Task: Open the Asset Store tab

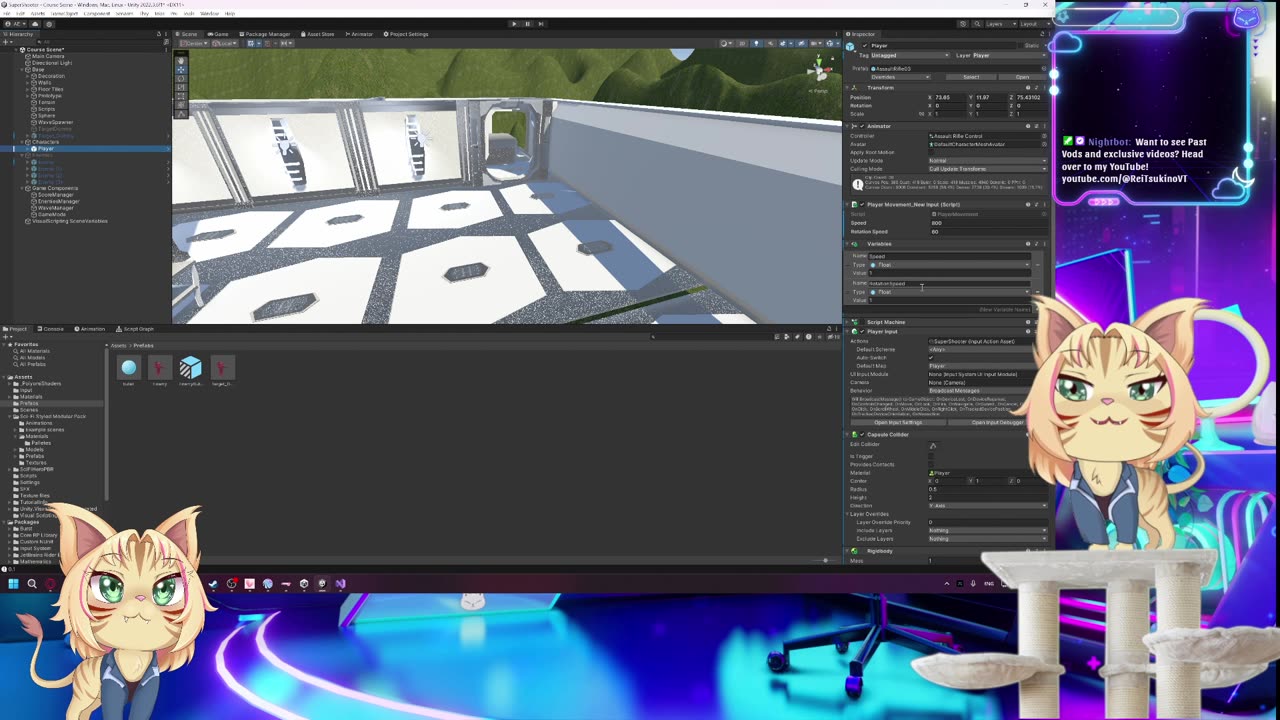Action: click(x=318, y=34)
